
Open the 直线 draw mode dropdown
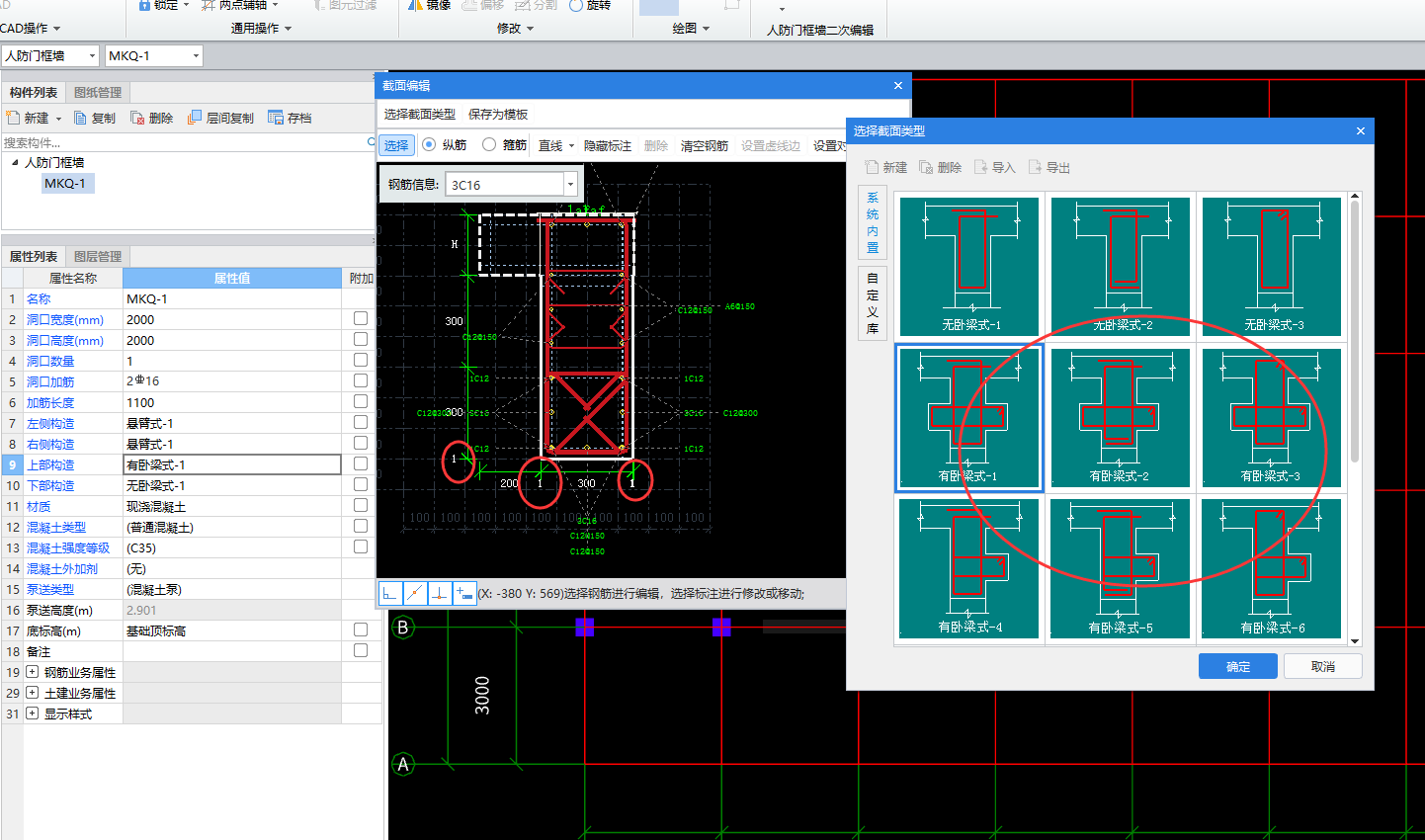571,146
